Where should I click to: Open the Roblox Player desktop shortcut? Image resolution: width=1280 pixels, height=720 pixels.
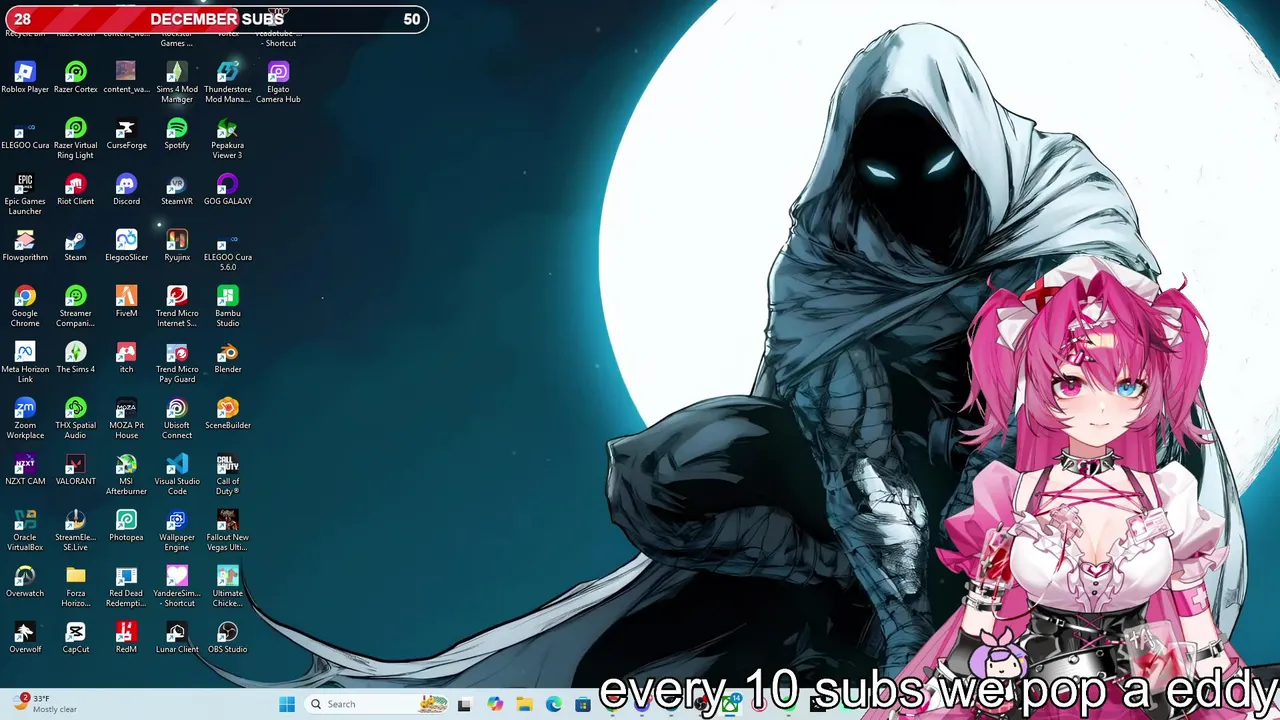[x=25, y=77]
